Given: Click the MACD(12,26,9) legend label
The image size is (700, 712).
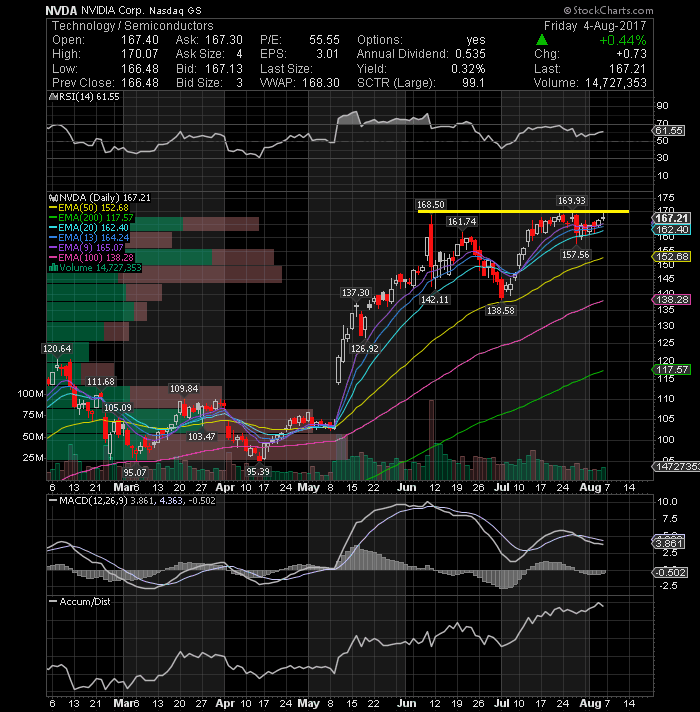Looking at the screenshot, I should [94, 501].
